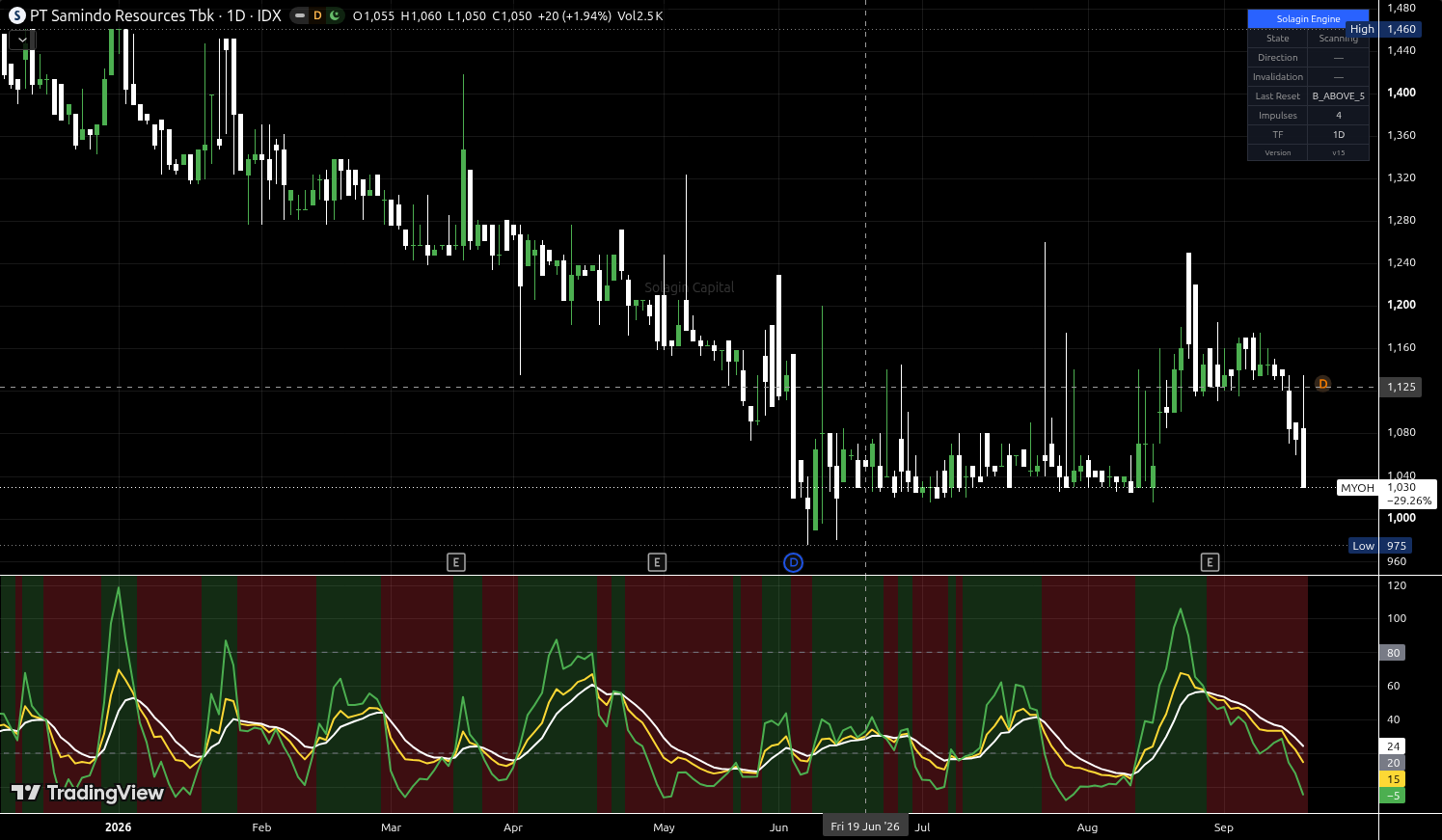Click the Solagin Engine table header
The height and width of the screenshot is (840, 1442).
point(1308,18)
